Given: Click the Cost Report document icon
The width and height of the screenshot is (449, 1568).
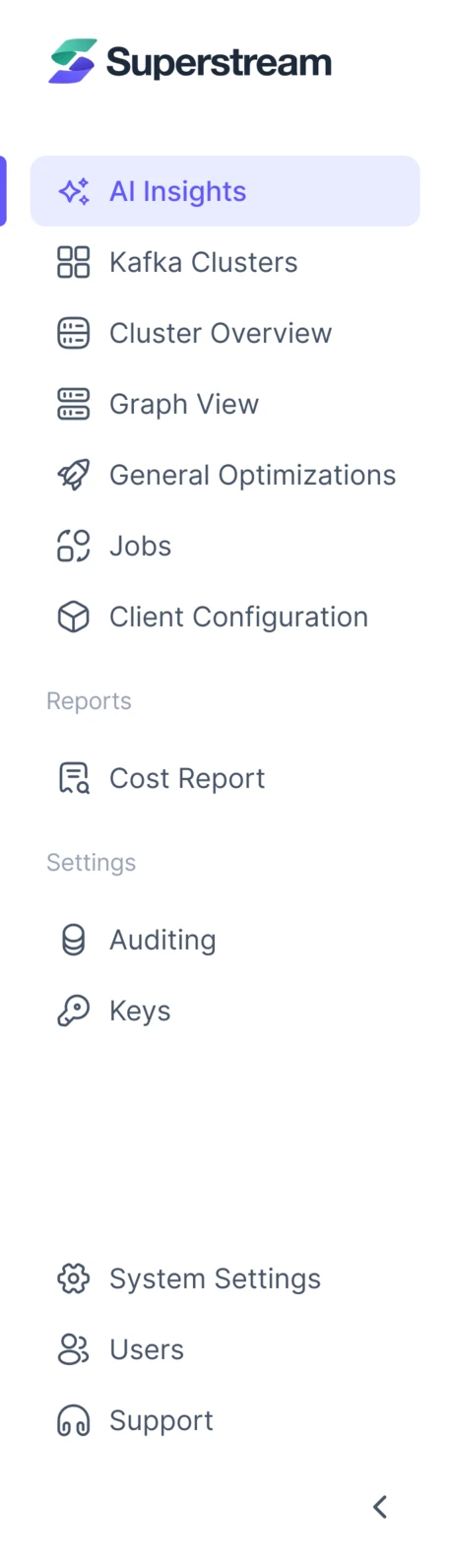Looking at the screenshot, I should point(74,778).
